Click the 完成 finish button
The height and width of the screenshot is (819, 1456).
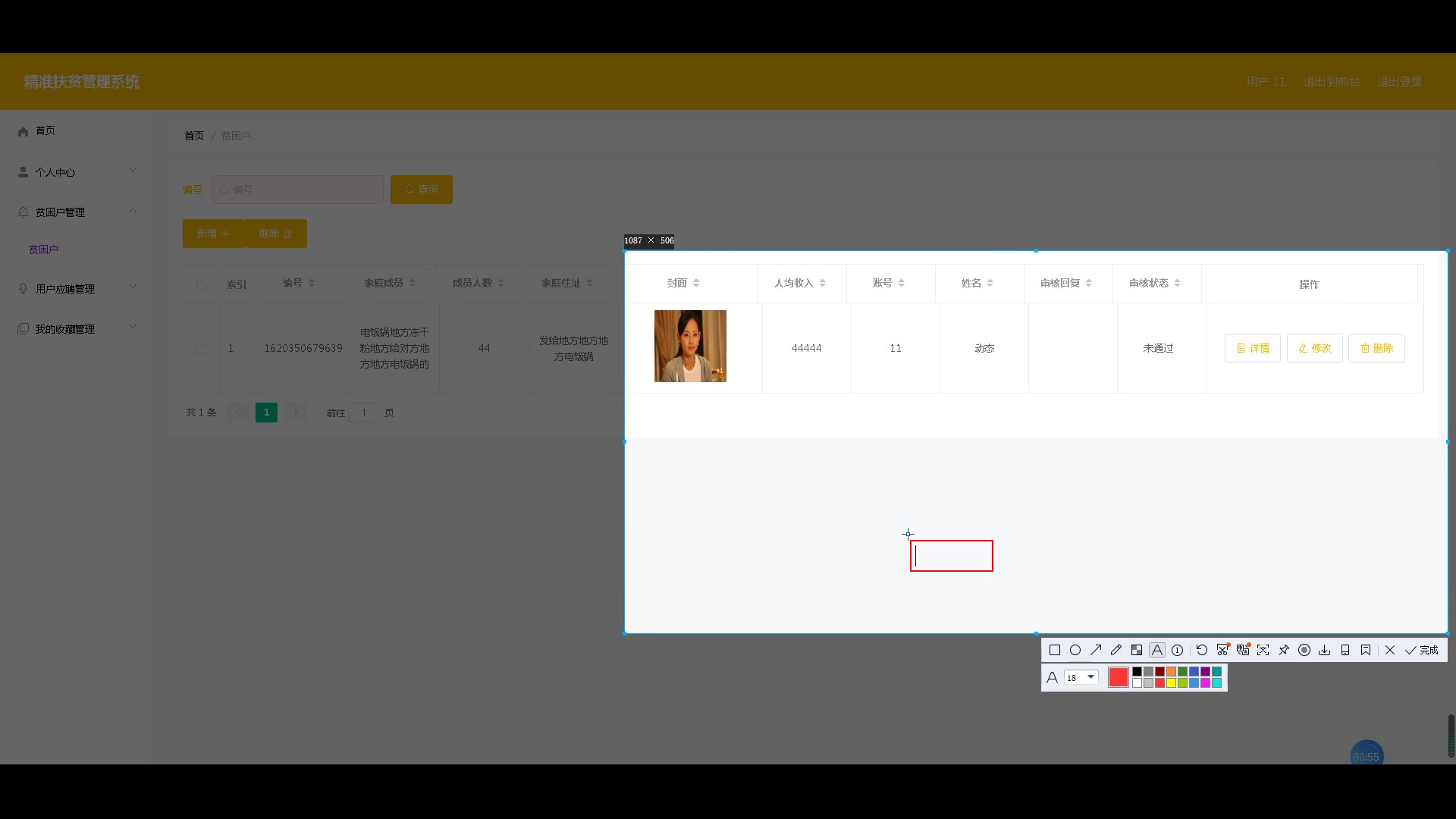[1422, 650]
